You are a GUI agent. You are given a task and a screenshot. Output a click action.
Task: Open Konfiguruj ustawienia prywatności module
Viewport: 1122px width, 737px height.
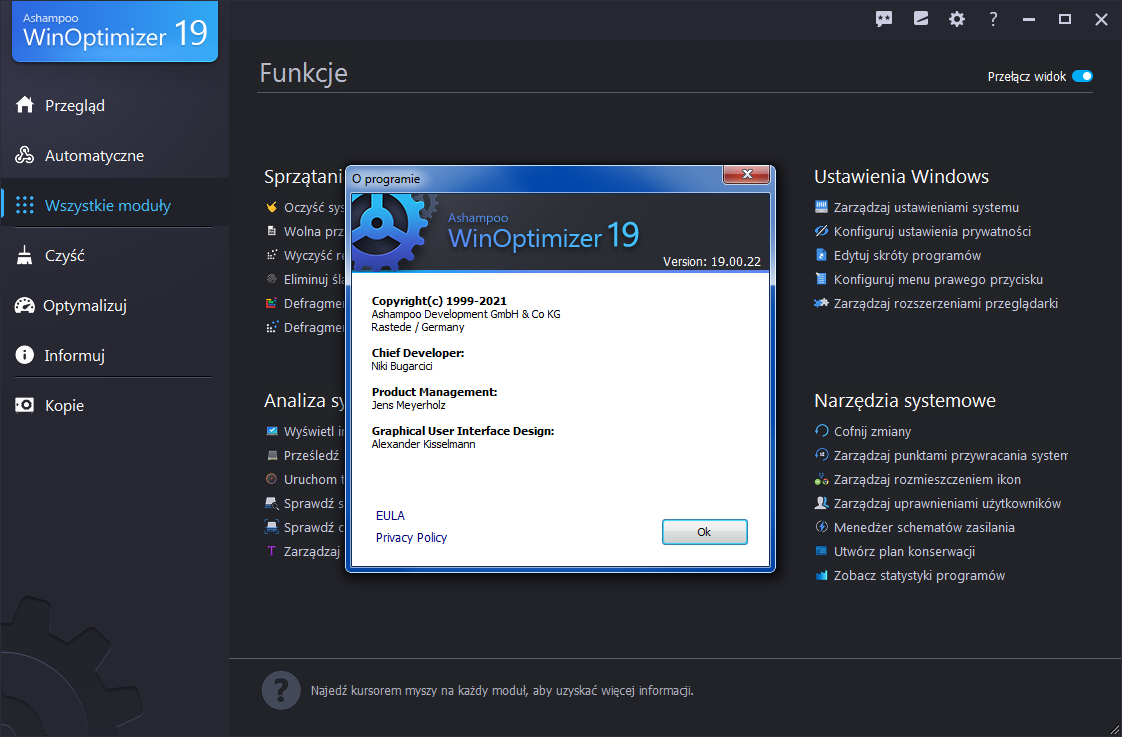click(x=932, y=231)
